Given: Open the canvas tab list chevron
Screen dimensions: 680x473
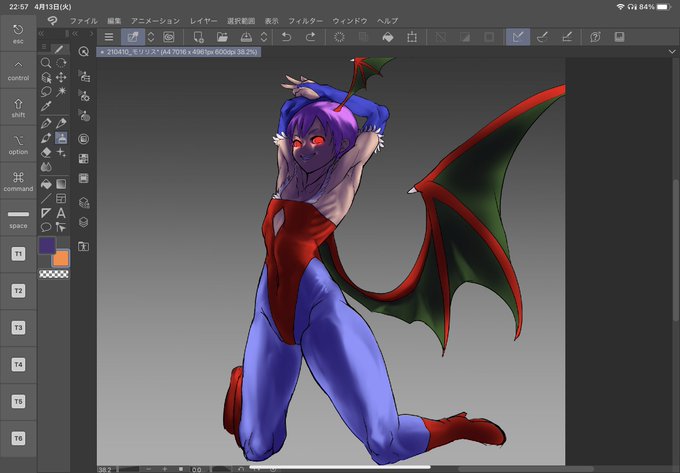Looking at the screenshot, I should 672,52.
